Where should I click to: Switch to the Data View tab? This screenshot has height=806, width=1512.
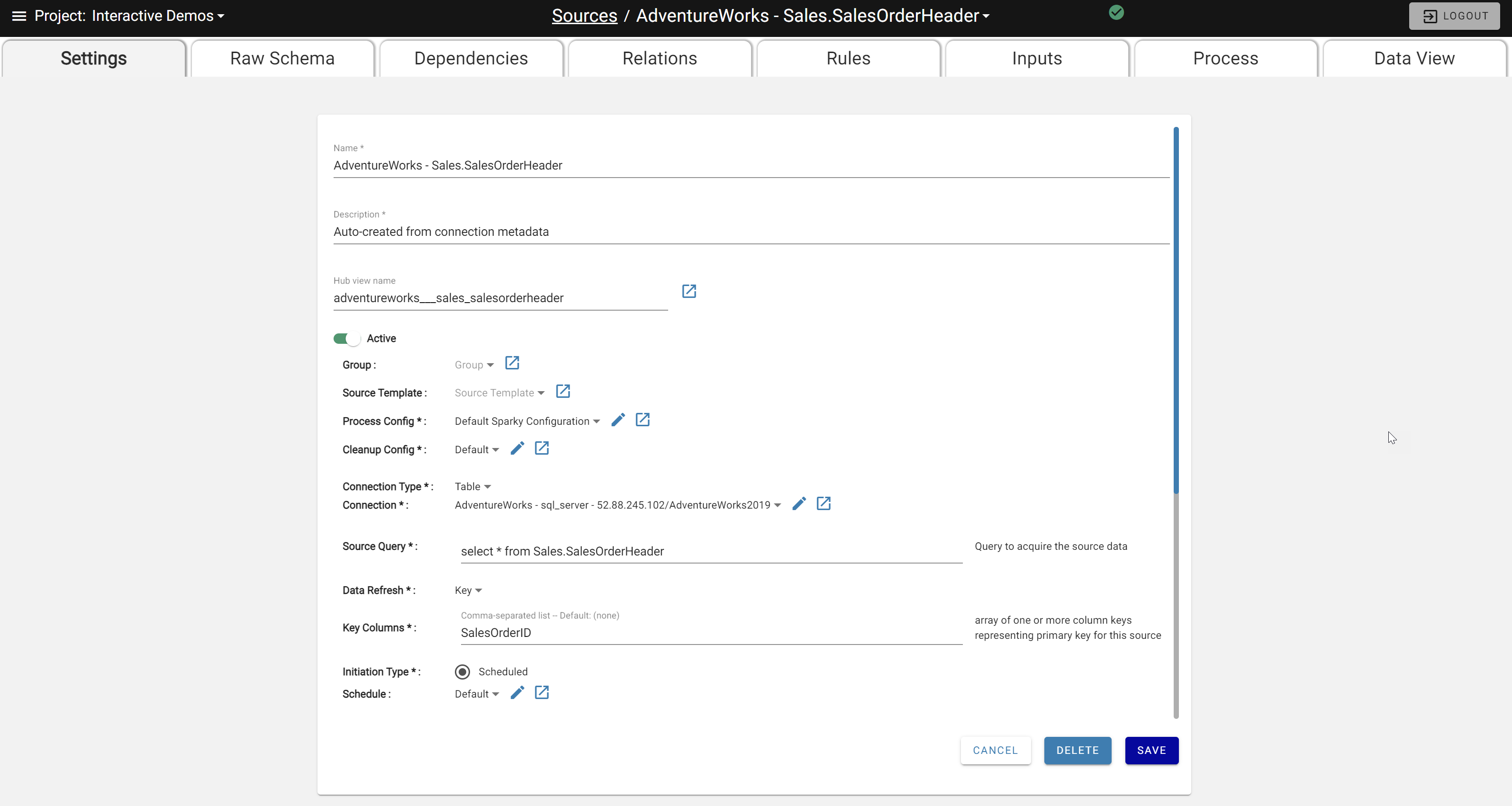pyautogui.click(x=1414, y=58)
